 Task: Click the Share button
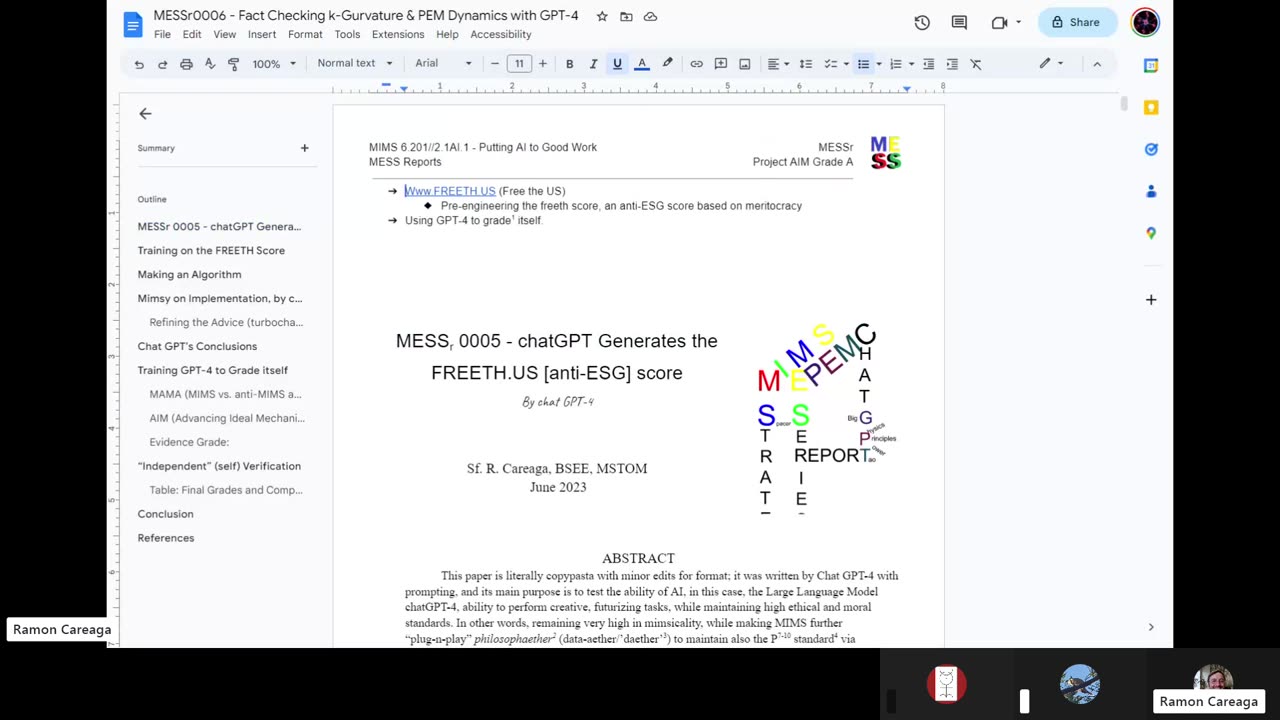[1077, 22]
